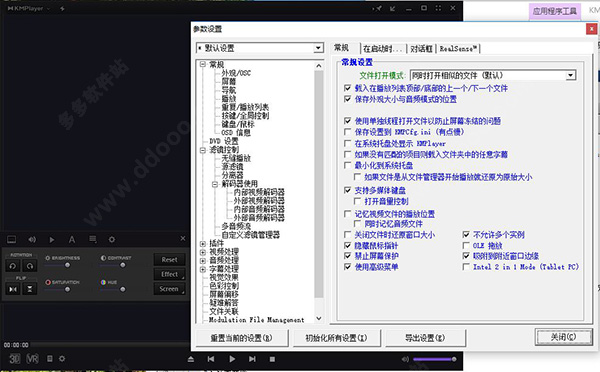Rotate video clockwise
Screen dimensions: 600x372
coord(29,265)
